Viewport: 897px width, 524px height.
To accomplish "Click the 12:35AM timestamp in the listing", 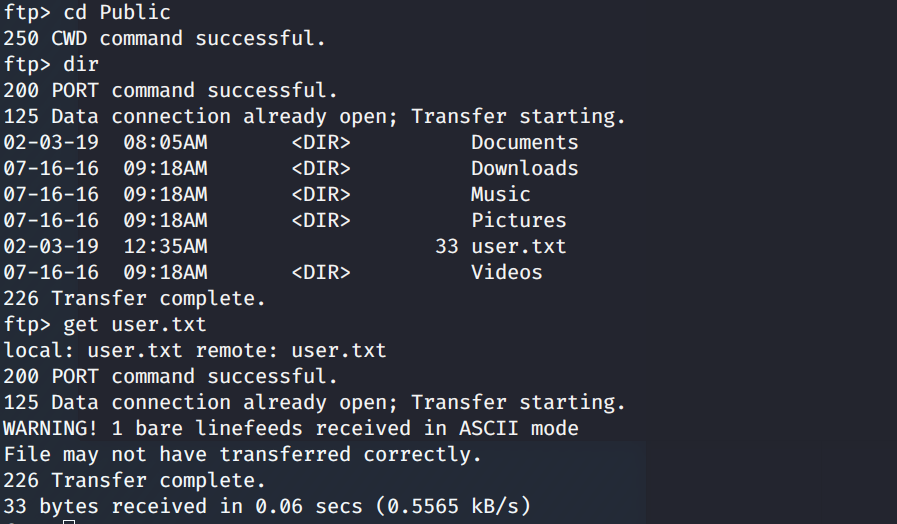I will [x=165, y=247].
